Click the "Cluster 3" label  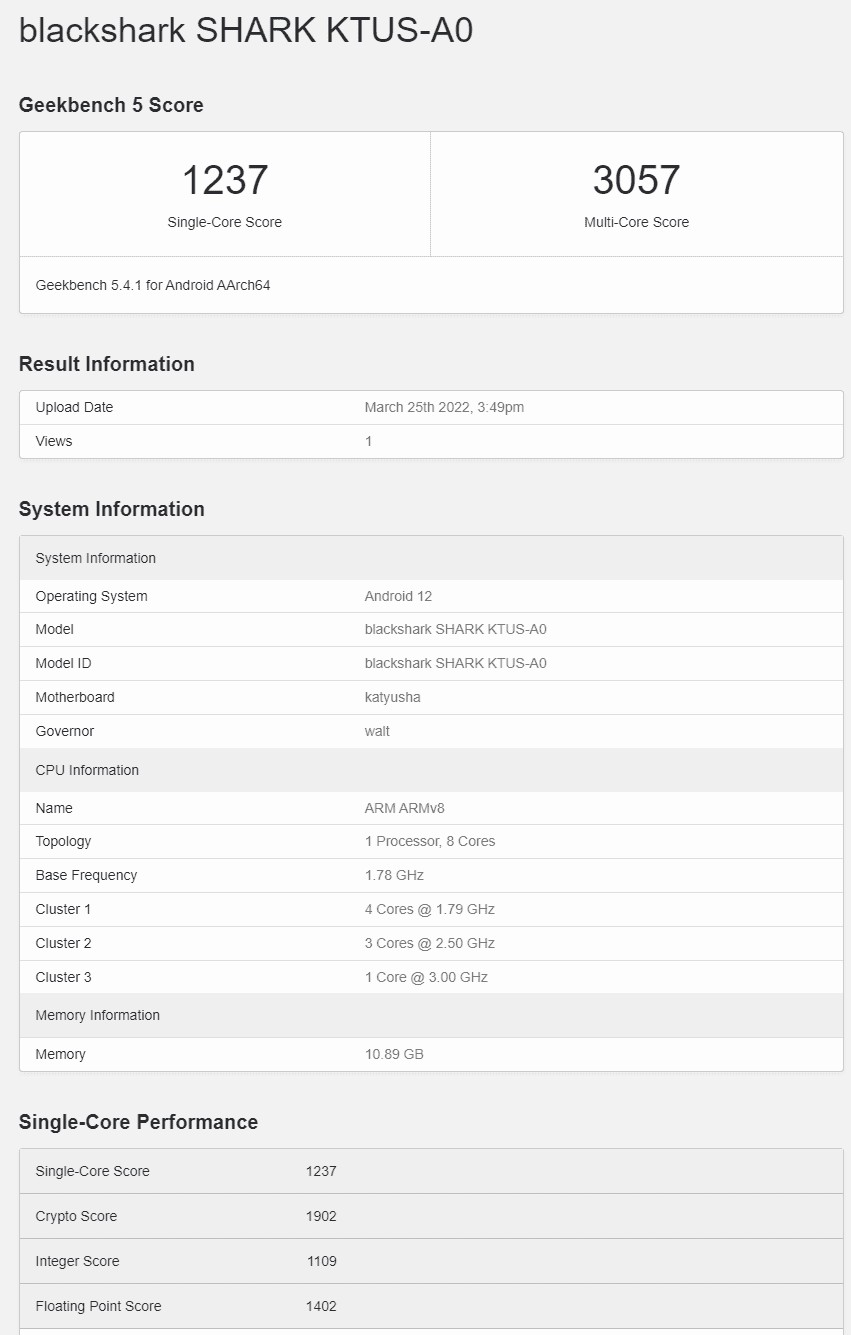(63, 977)
